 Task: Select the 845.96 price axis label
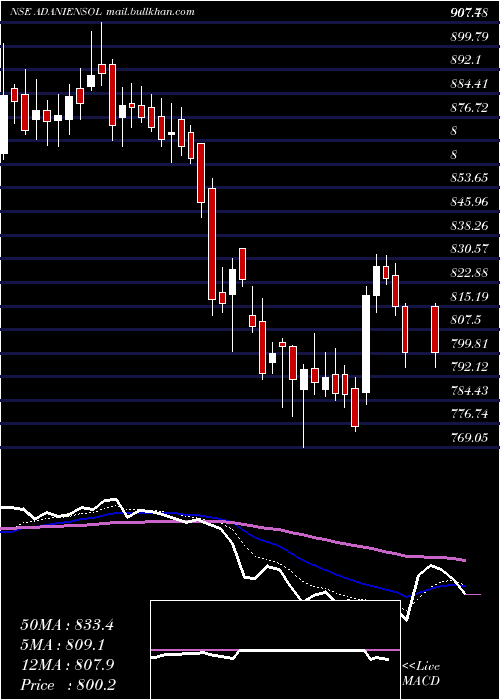point(469,201)
